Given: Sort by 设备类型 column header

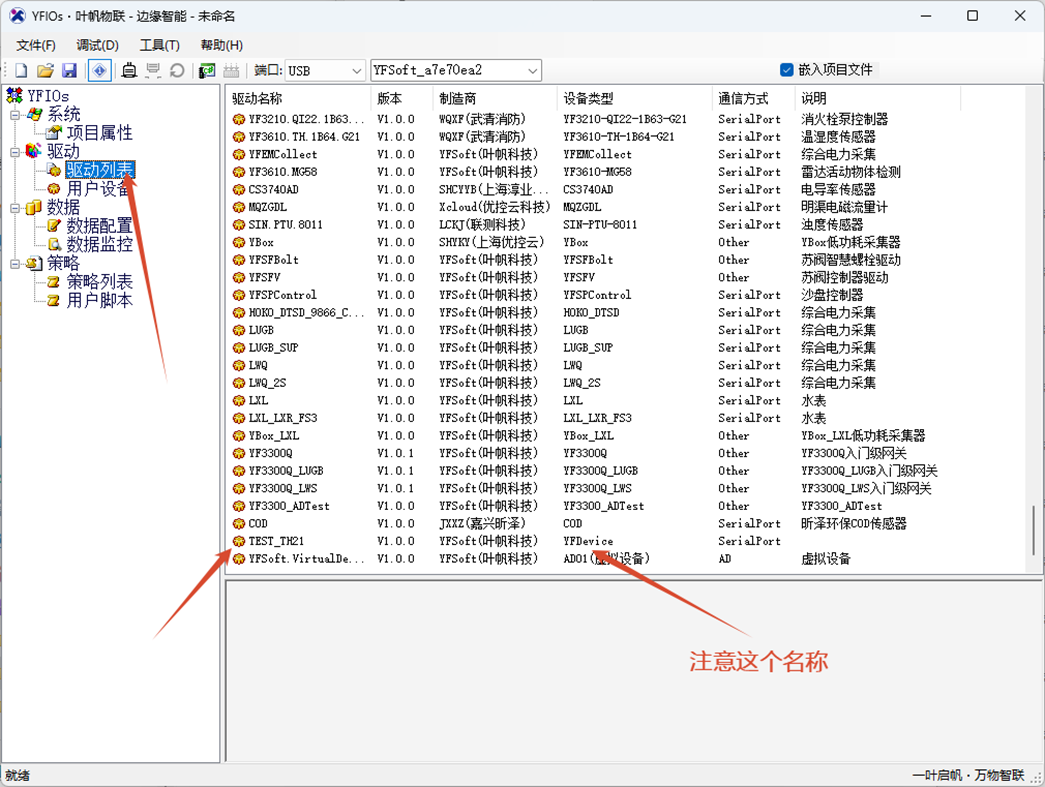Looking at the screenshot, I should point(634,99).
